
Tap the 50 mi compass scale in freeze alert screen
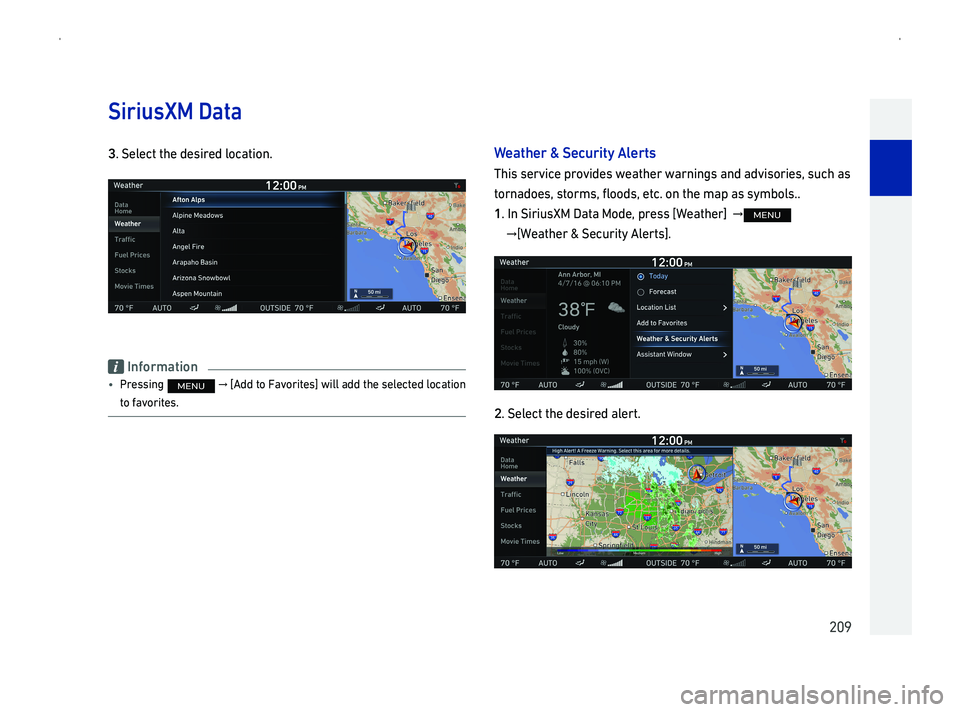pos(757,549)
